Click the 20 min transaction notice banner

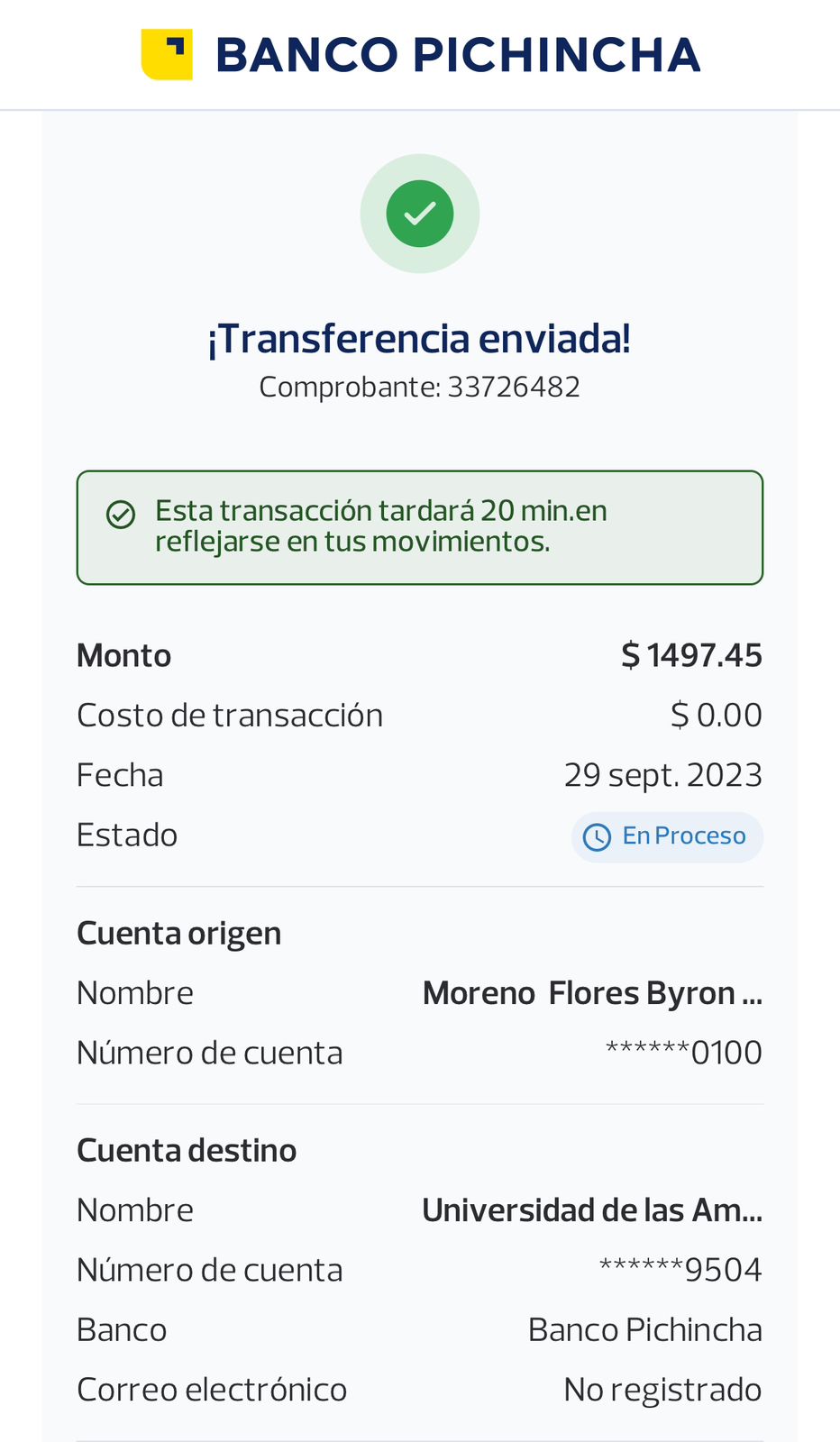(x=420, y=527)
